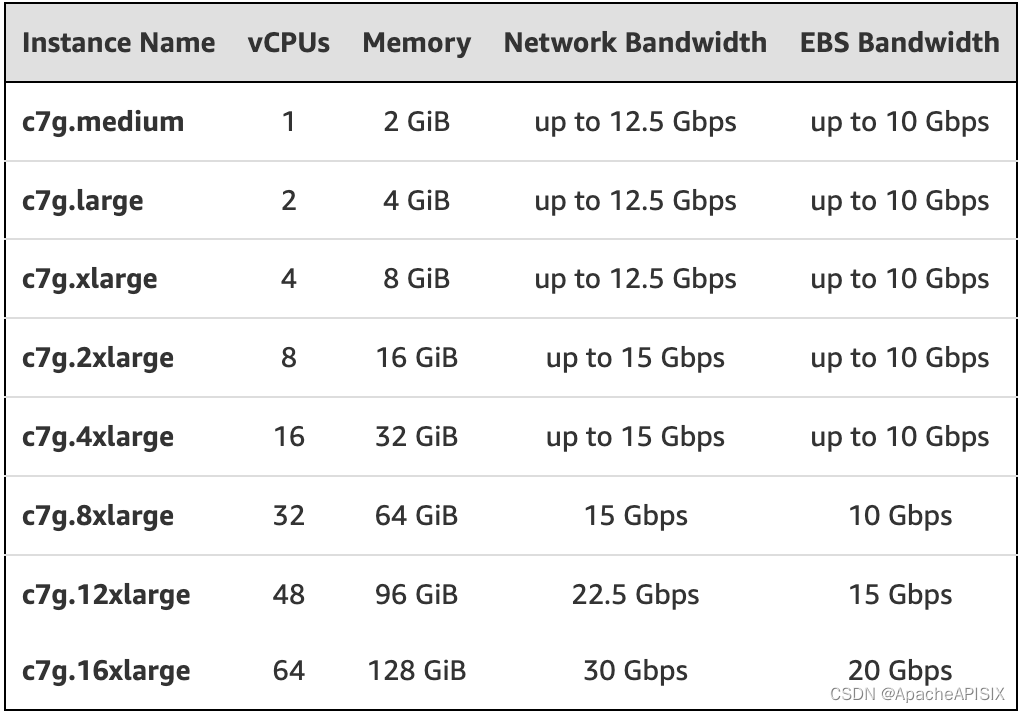Click the Memory column header
Screen dimensions: 1020x712
point(416,43)
